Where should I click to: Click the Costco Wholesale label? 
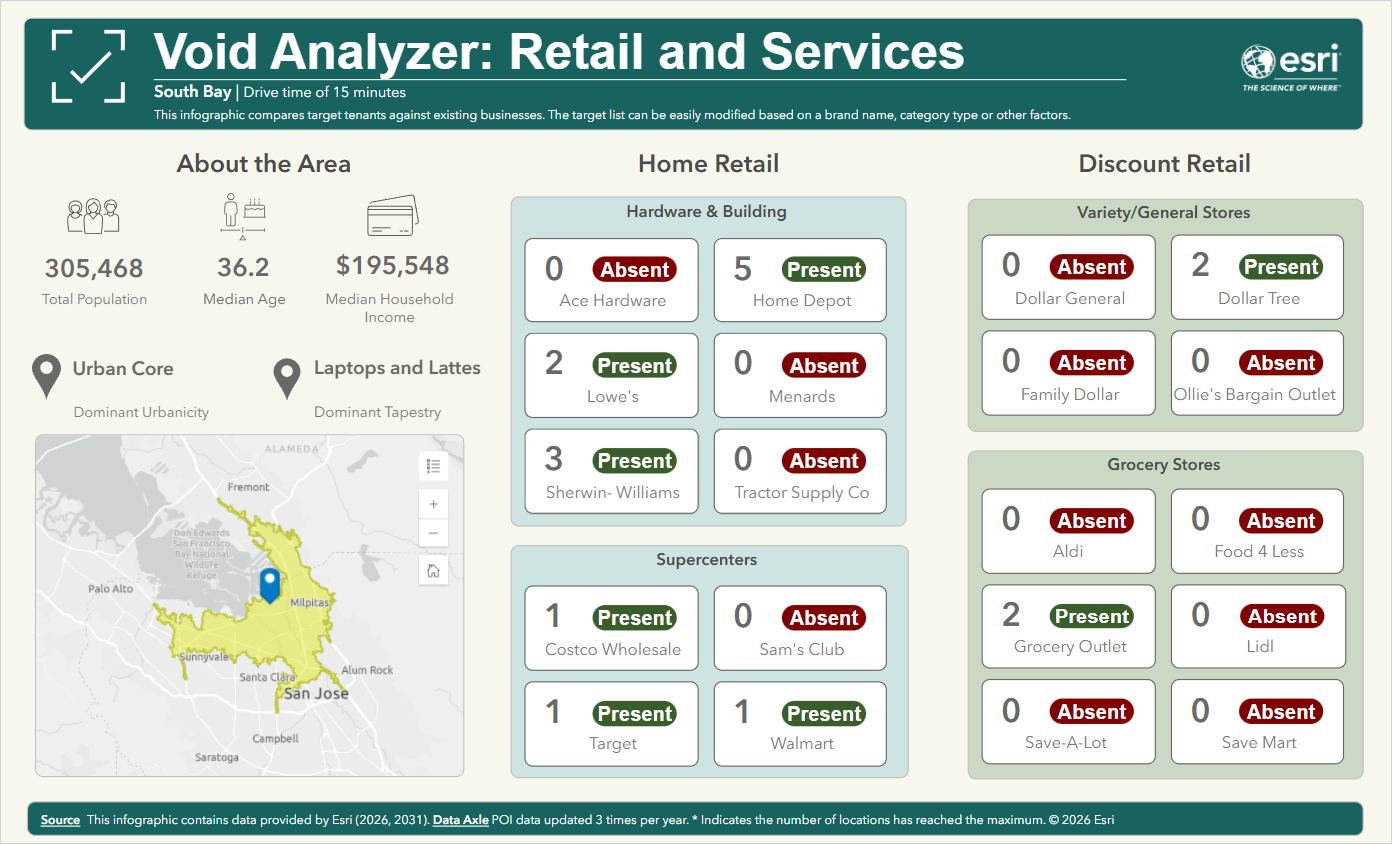click(613, 649)
